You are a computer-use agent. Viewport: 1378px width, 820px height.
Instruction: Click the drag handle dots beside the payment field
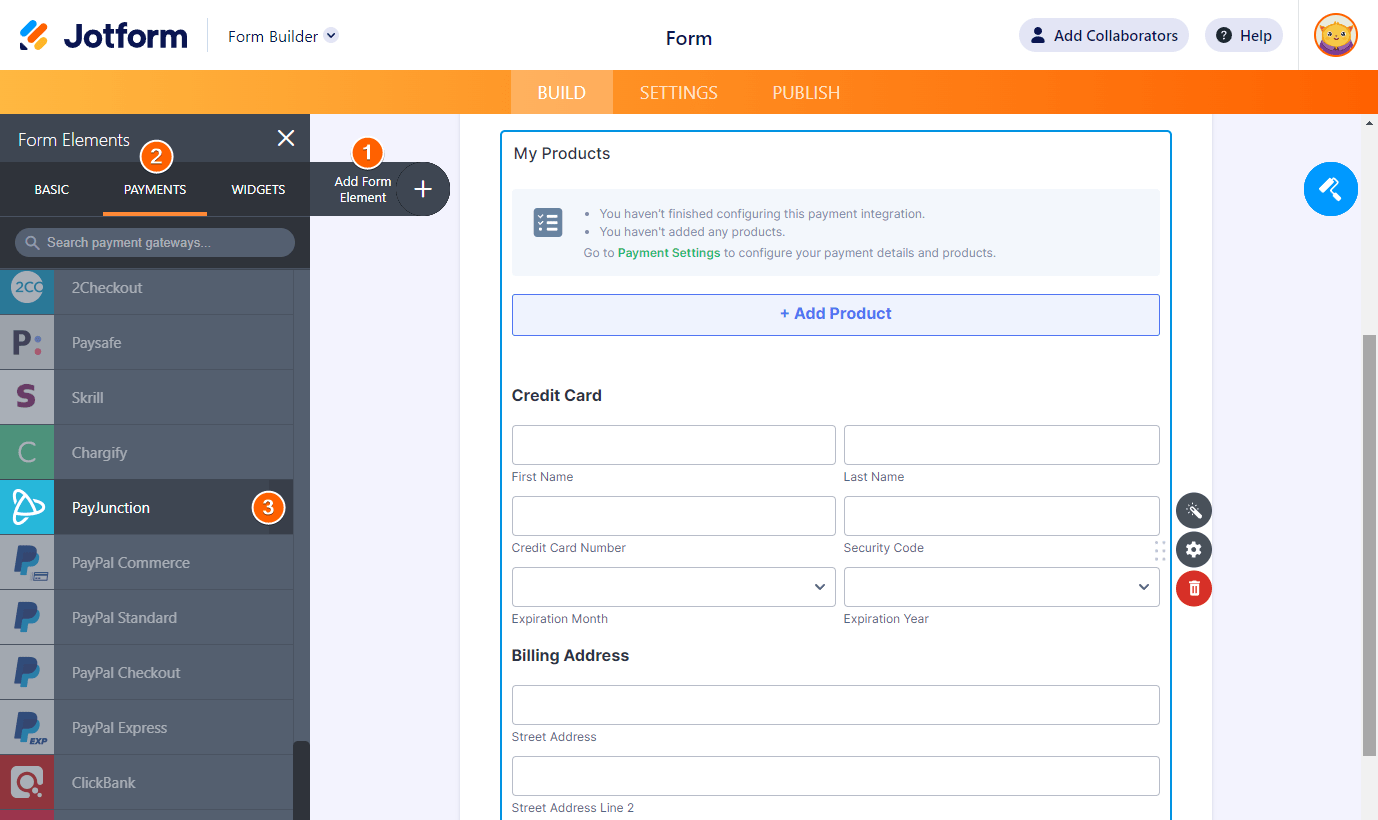(x=1160, y=550)
